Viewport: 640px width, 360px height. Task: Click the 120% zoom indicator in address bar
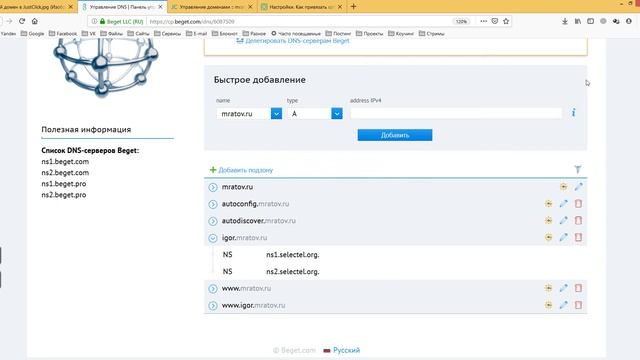461,21
